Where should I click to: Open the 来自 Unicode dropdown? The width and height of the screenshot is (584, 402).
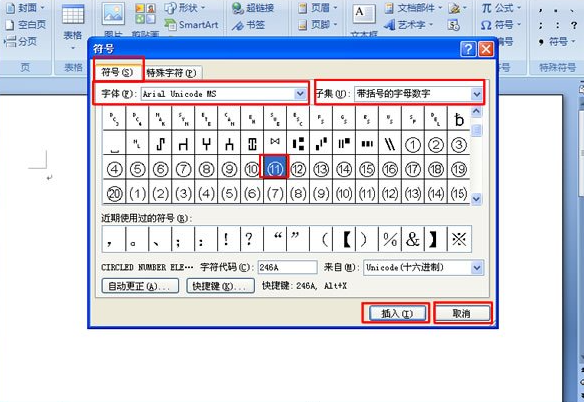tap(476, 268)
